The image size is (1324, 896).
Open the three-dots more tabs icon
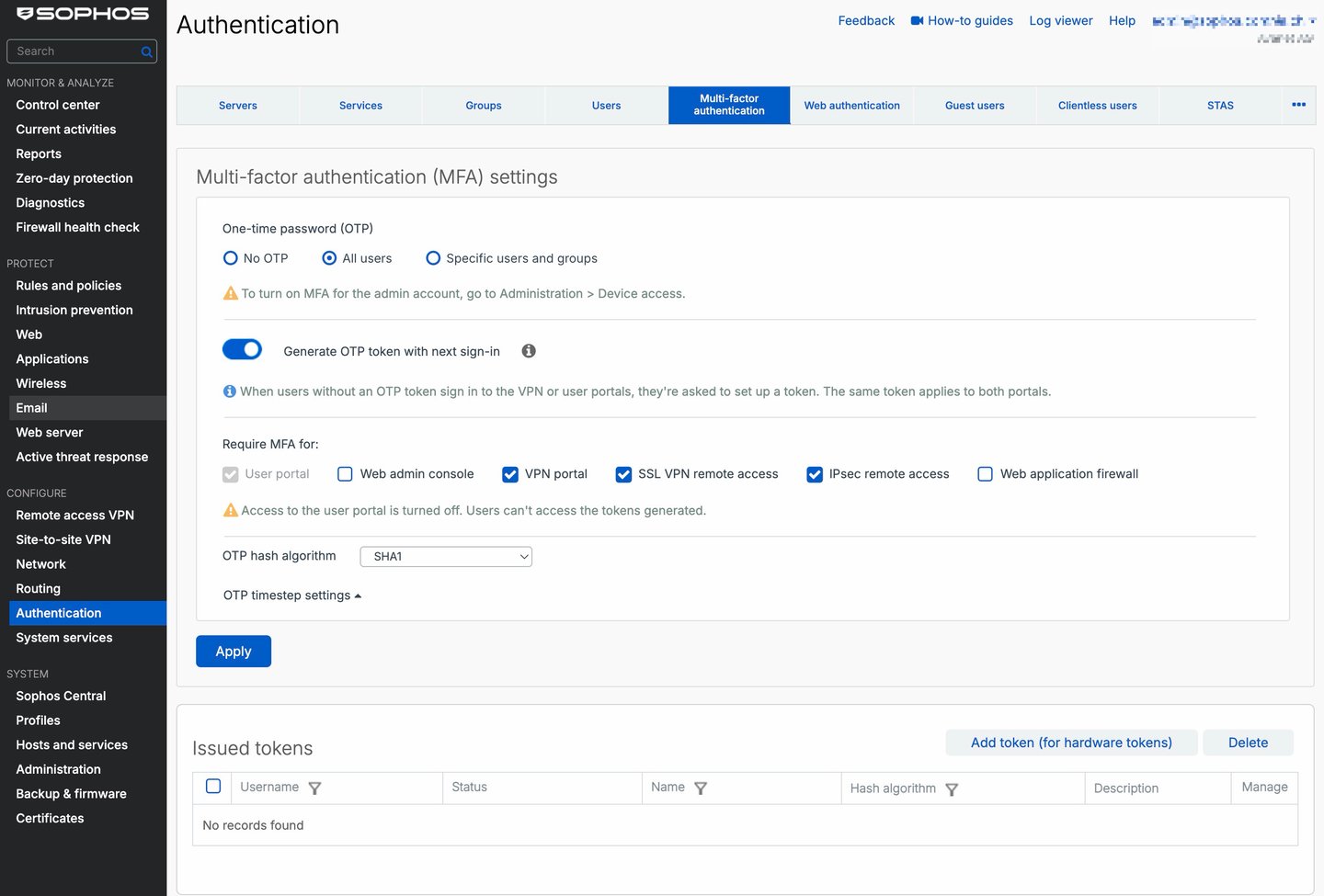point(1298,105)
